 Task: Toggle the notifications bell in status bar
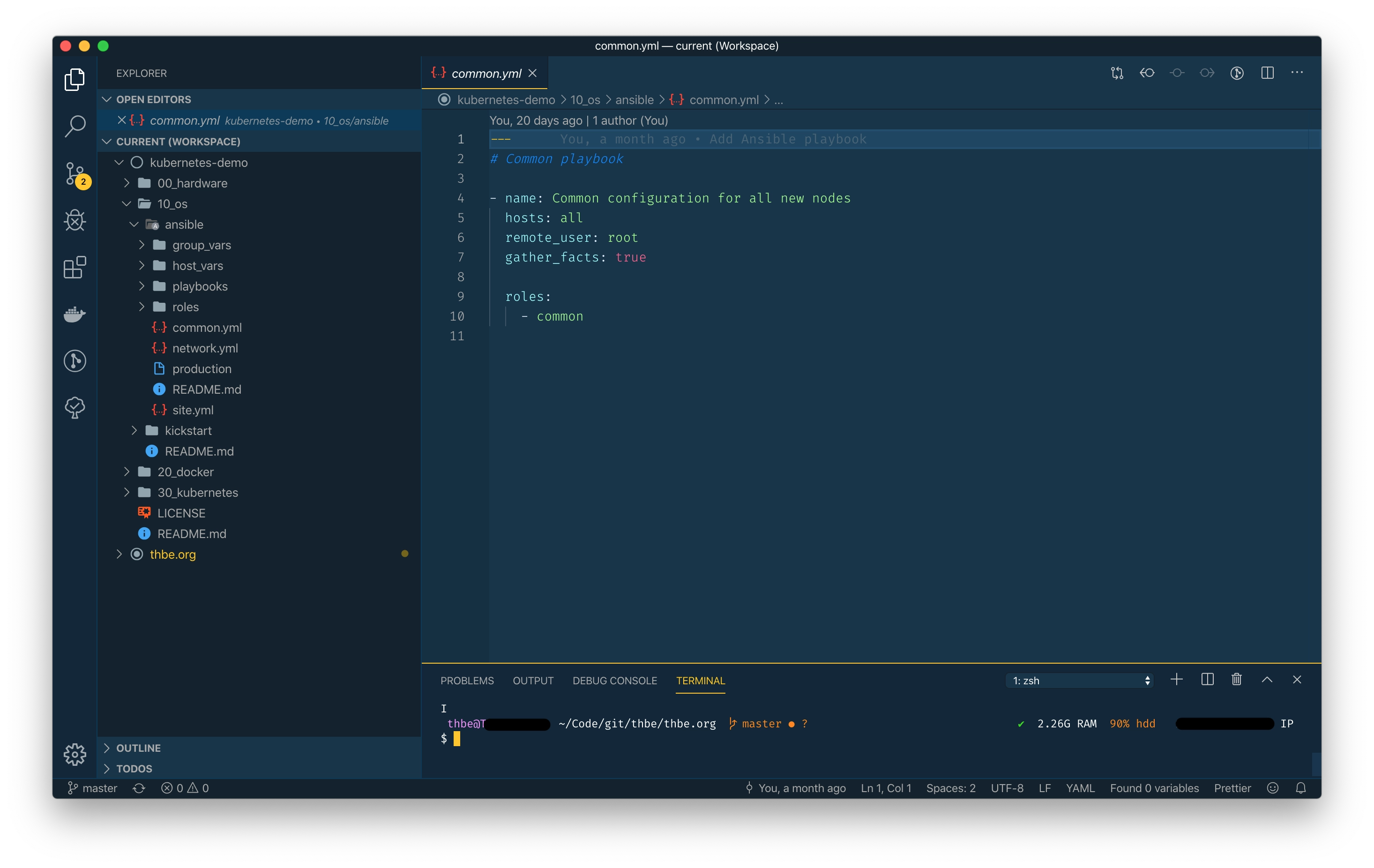(1301, 788)
